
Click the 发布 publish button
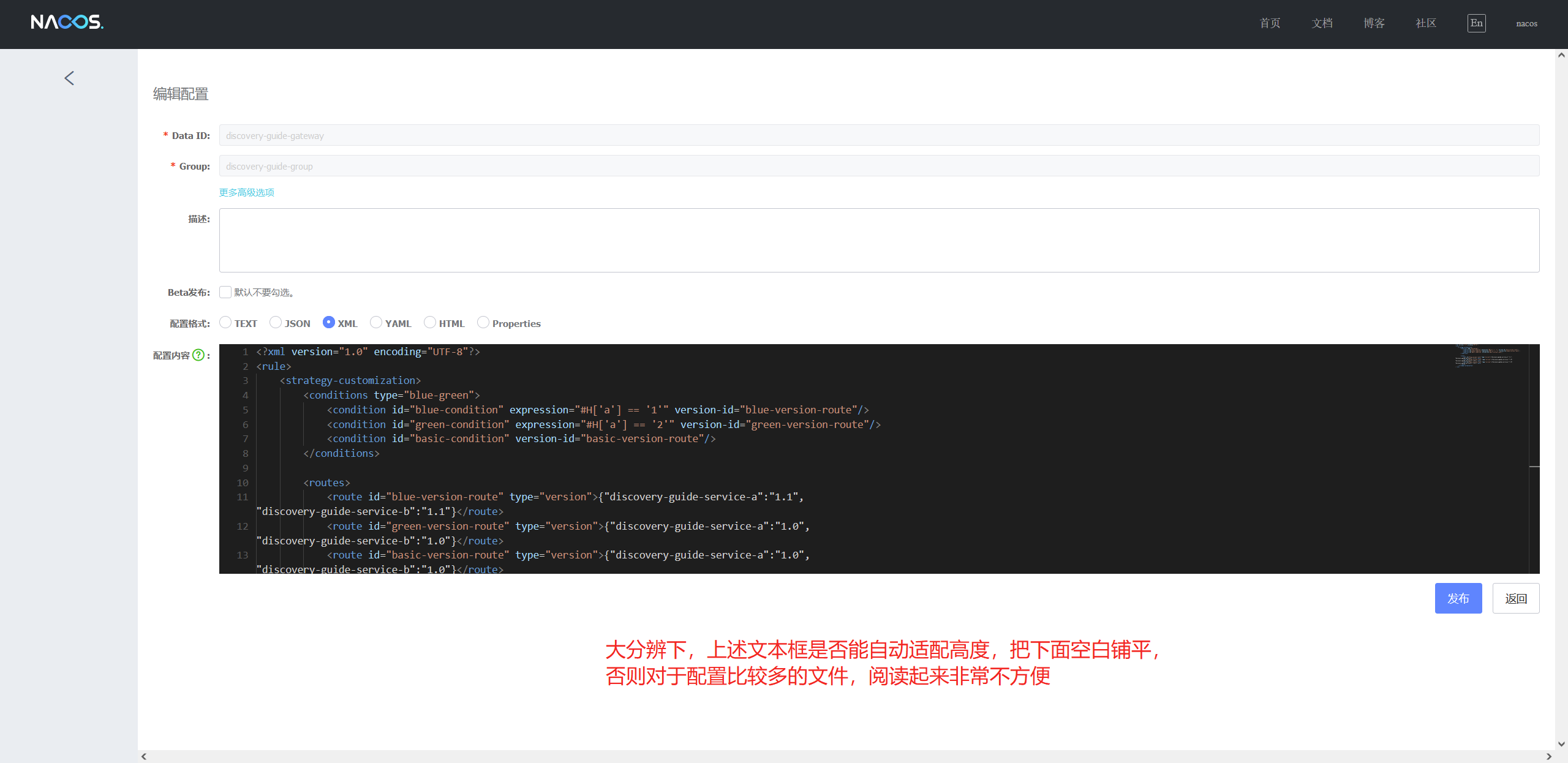(1458, 598)
